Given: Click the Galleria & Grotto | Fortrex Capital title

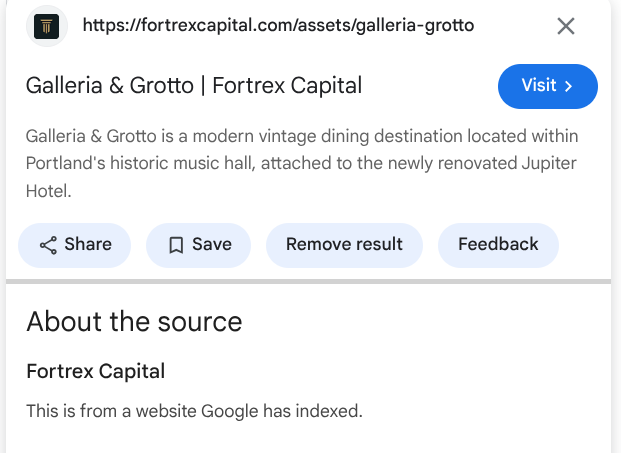Looking at the screenshot, I should (194, 86).
